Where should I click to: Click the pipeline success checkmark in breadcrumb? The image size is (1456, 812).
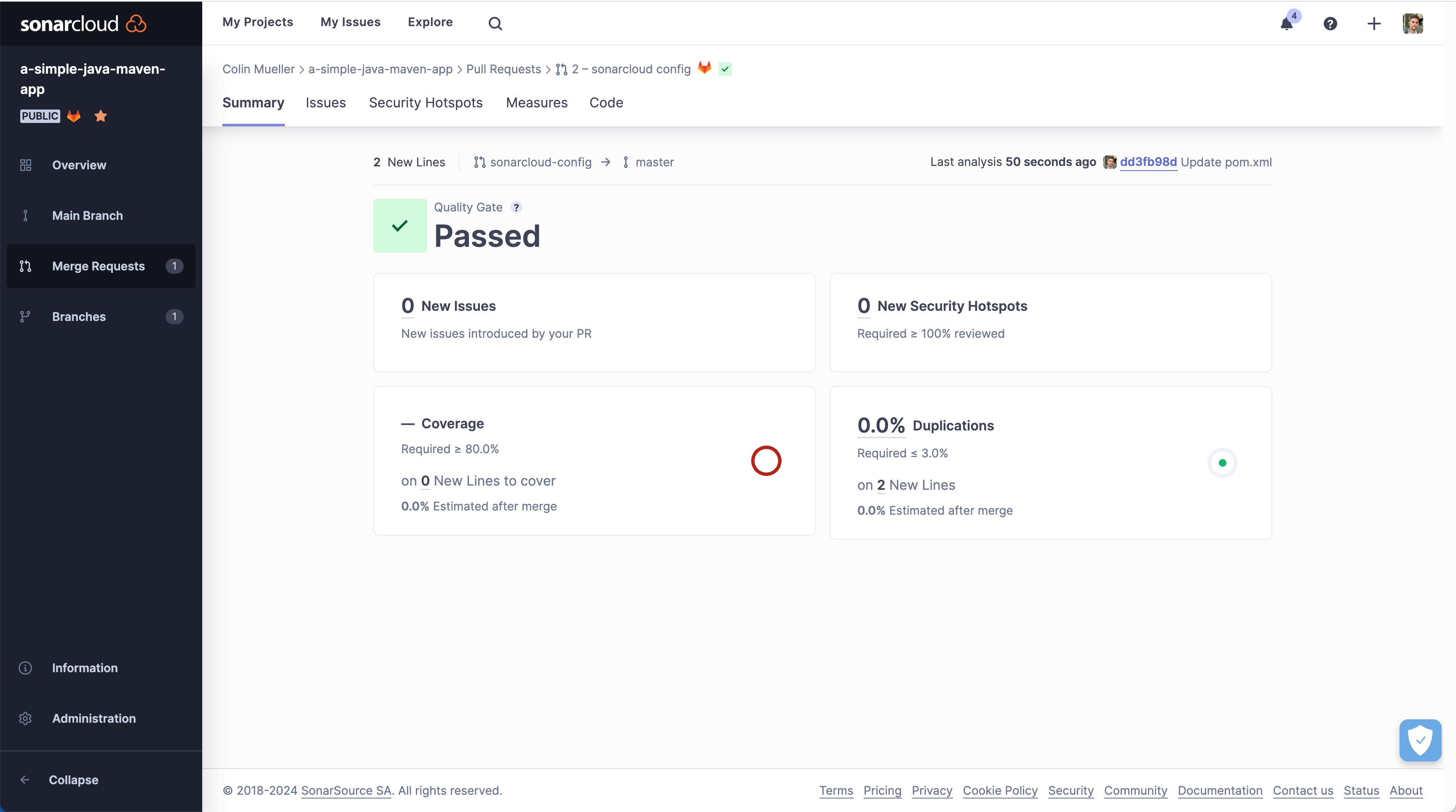click(x=725, y=68)
